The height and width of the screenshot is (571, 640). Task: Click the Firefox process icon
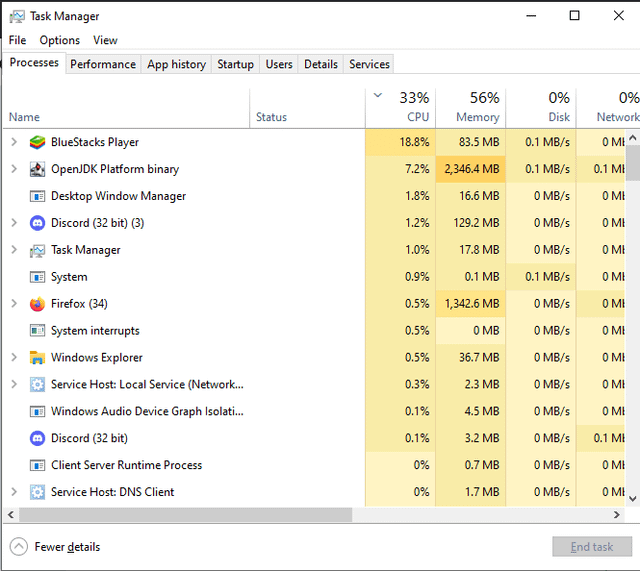pyautogui.click(x=37, y=304)
